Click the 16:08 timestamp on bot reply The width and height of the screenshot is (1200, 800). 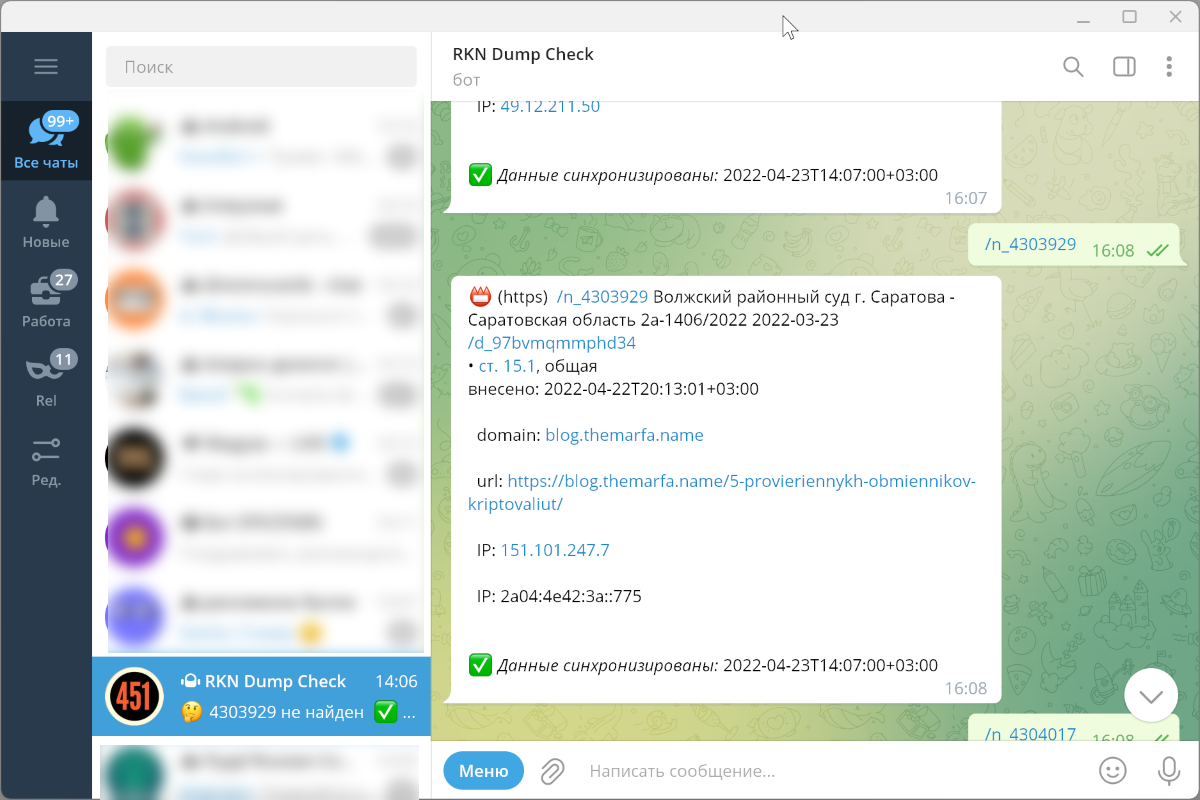click(966, 688)
